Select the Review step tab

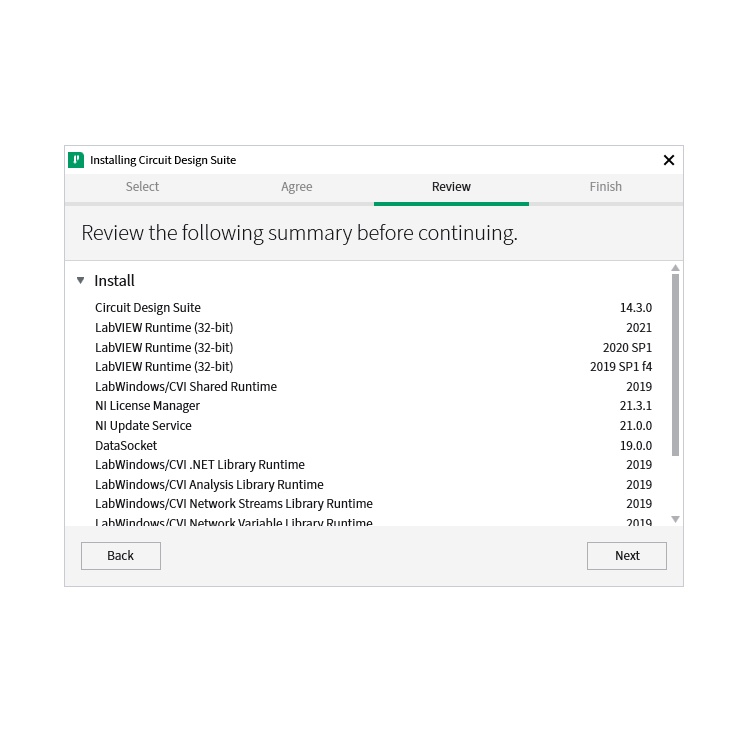point(451,187)
